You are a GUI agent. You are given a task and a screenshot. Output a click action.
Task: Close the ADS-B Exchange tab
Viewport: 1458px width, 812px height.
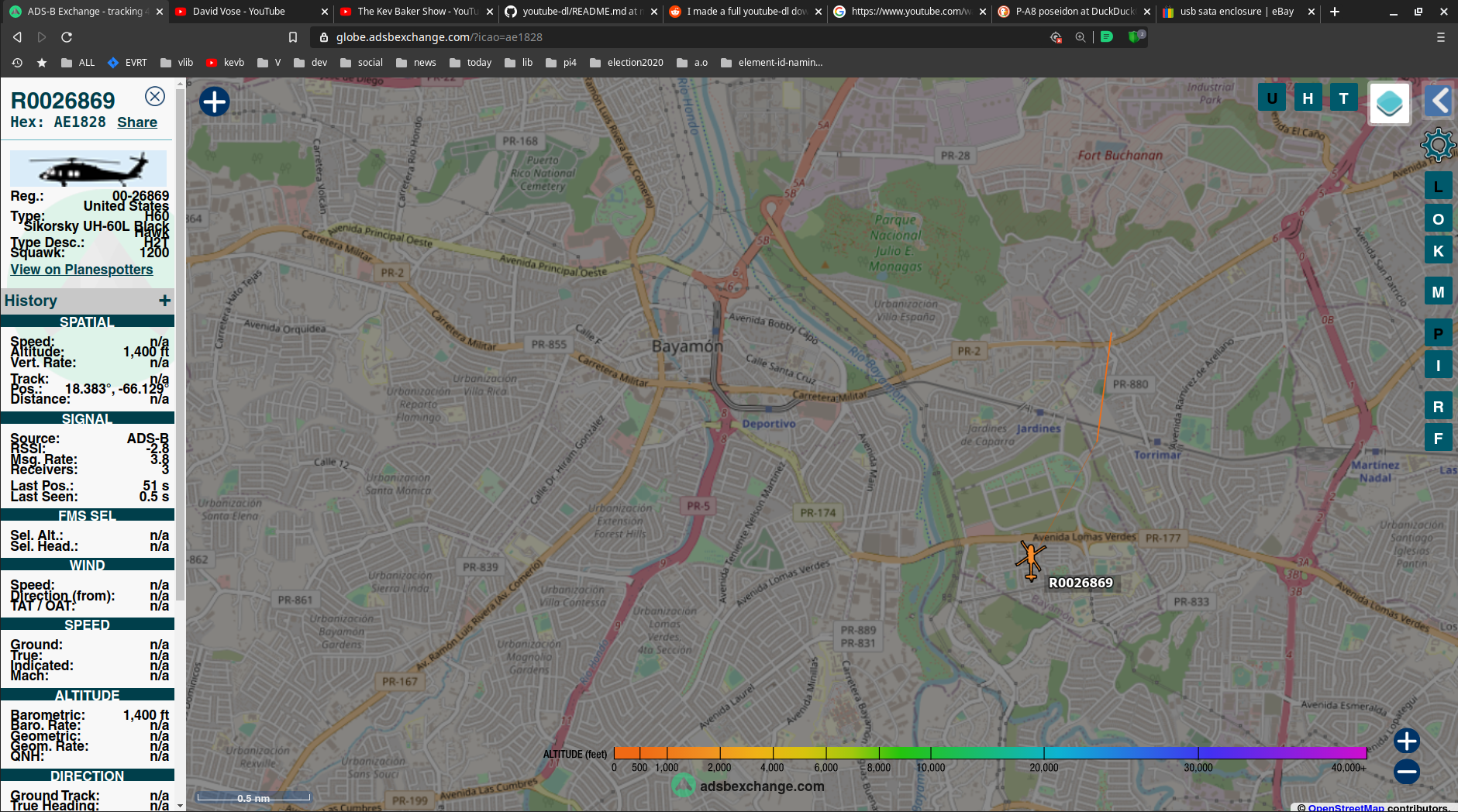(x=159, y=12)
